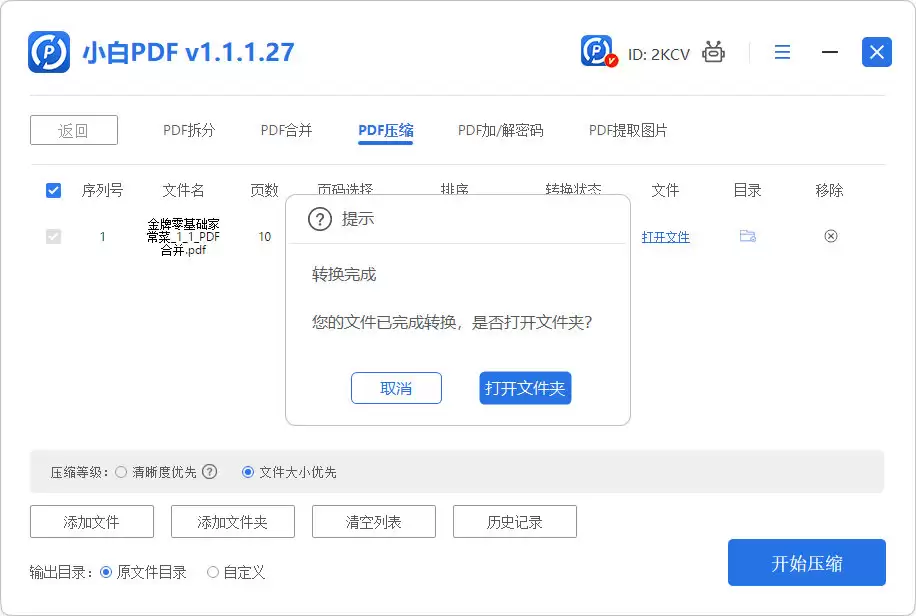This screenshot has height=616, width=916.
Task: Uncheck the select-all checkbox in the header row
Action: coord(53,190)
